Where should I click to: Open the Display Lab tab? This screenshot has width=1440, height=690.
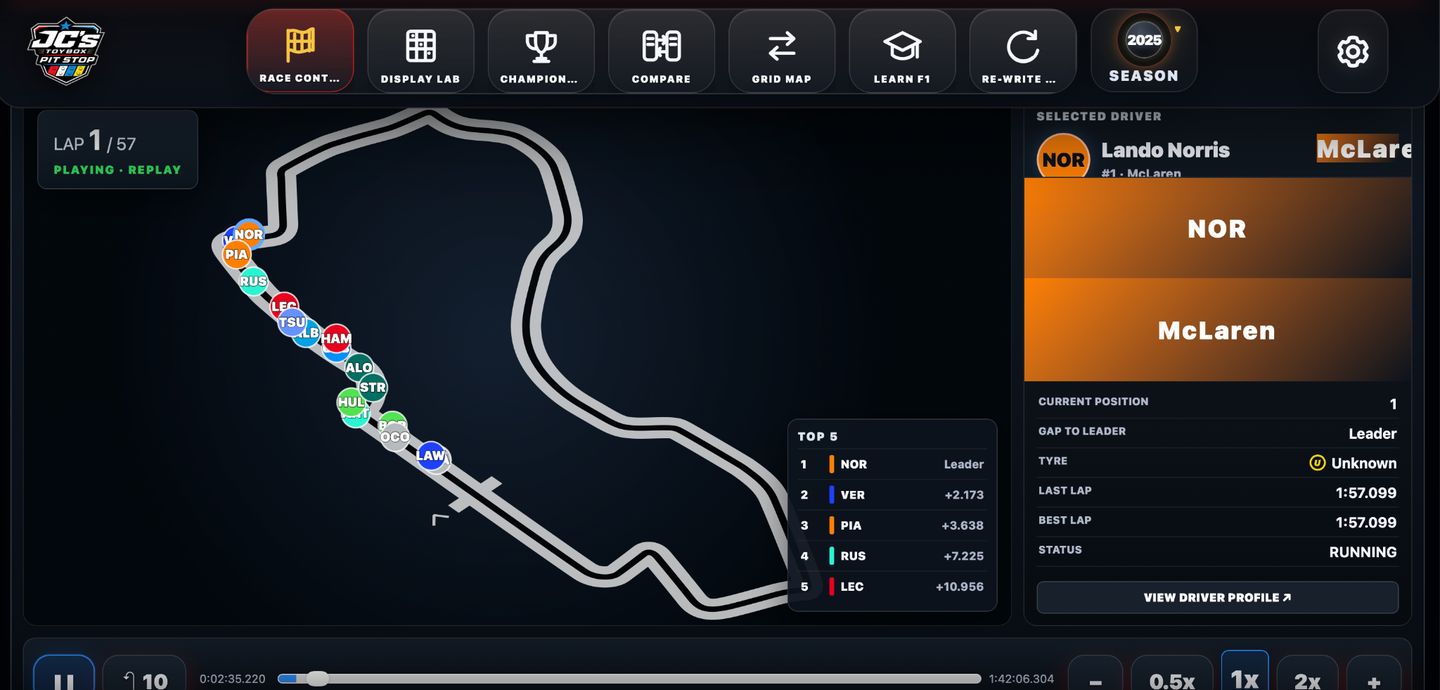(420, 51)
